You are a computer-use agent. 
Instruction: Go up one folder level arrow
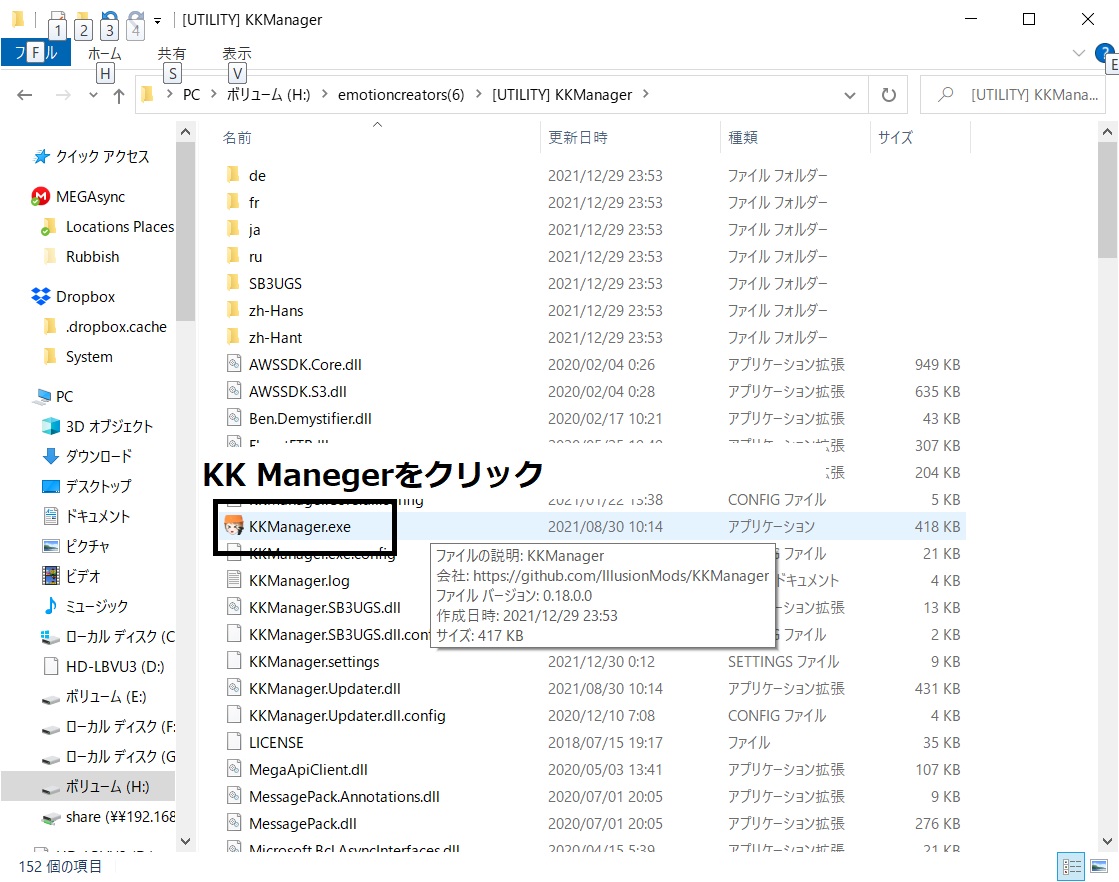[118, 95]
